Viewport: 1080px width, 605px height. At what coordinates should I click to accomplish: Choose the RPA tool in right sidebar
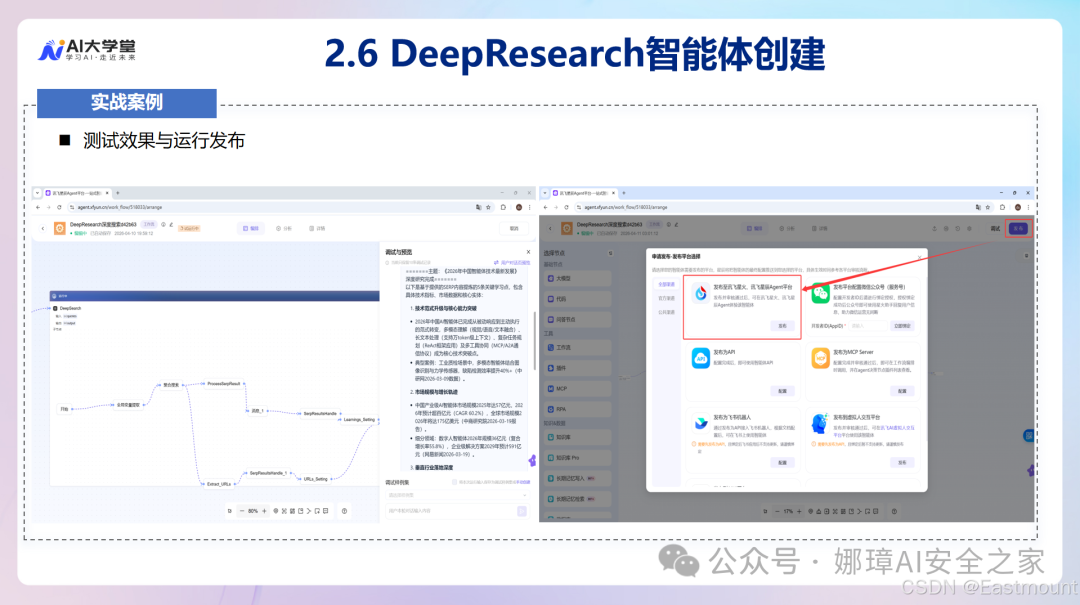click(x=578, y=409)
